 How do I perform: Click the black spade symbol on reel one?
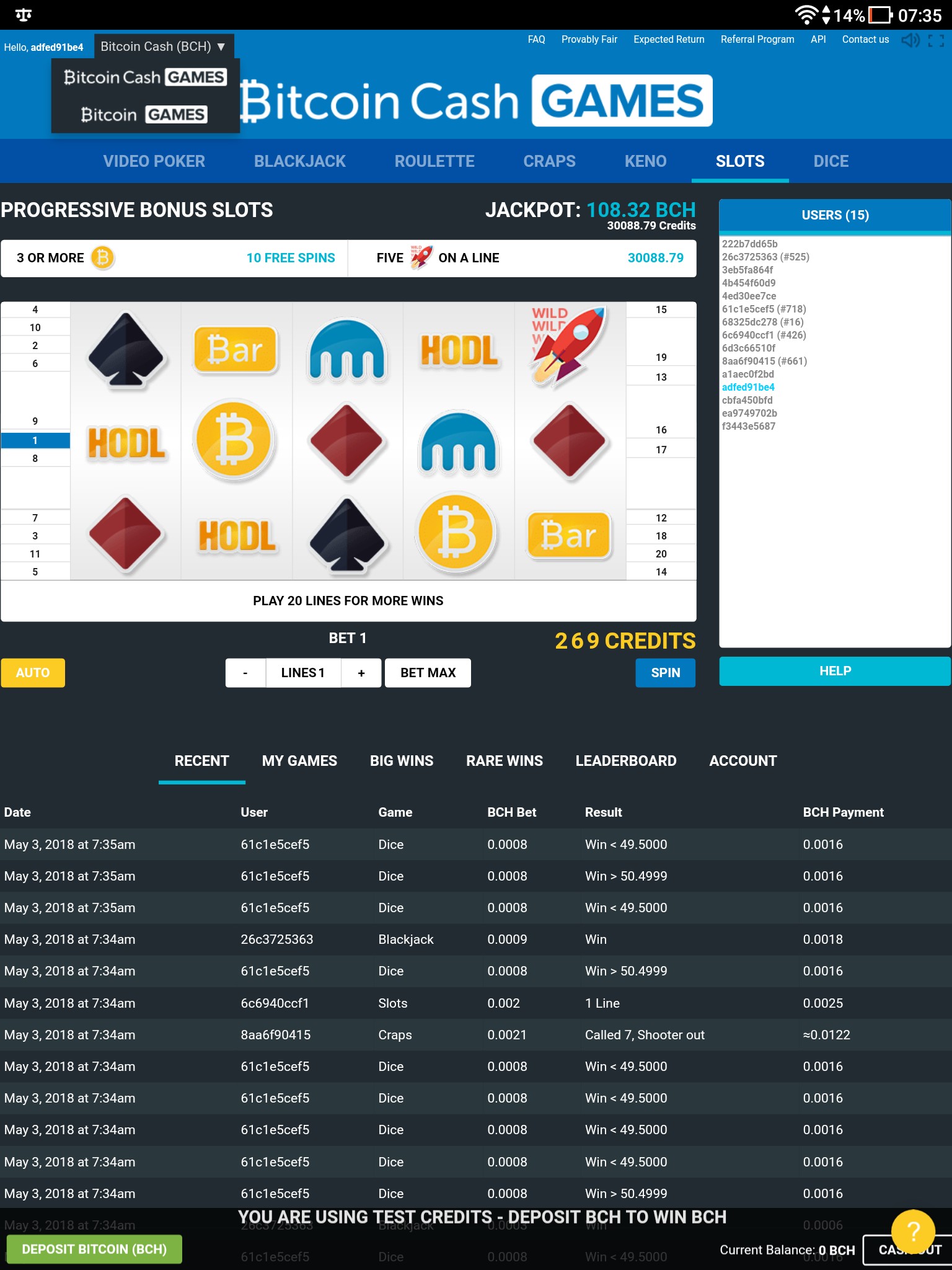(x=126, y=349)
